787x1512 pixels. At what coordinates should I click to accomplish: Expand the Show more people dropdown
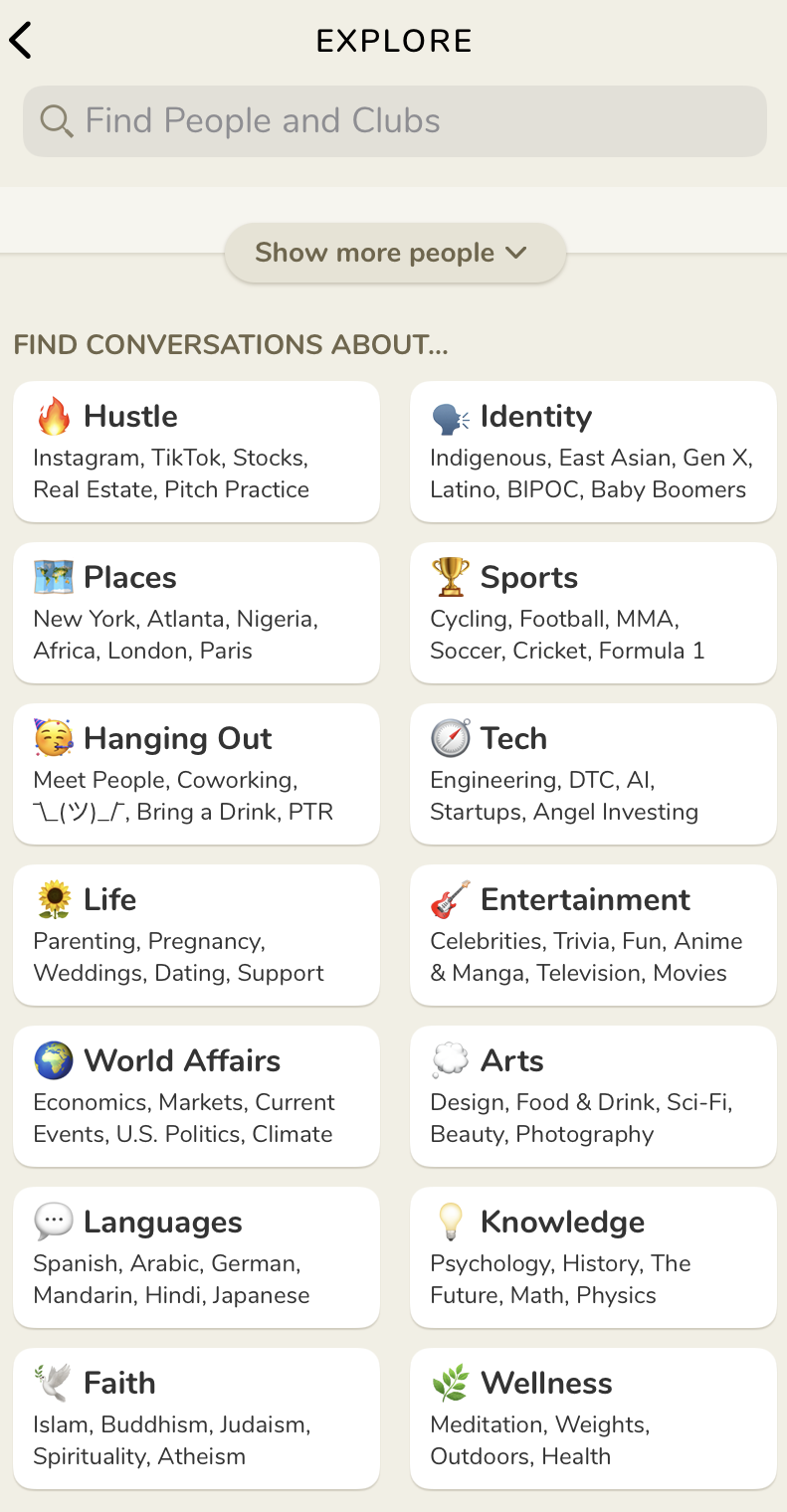(x=395, y=253)
